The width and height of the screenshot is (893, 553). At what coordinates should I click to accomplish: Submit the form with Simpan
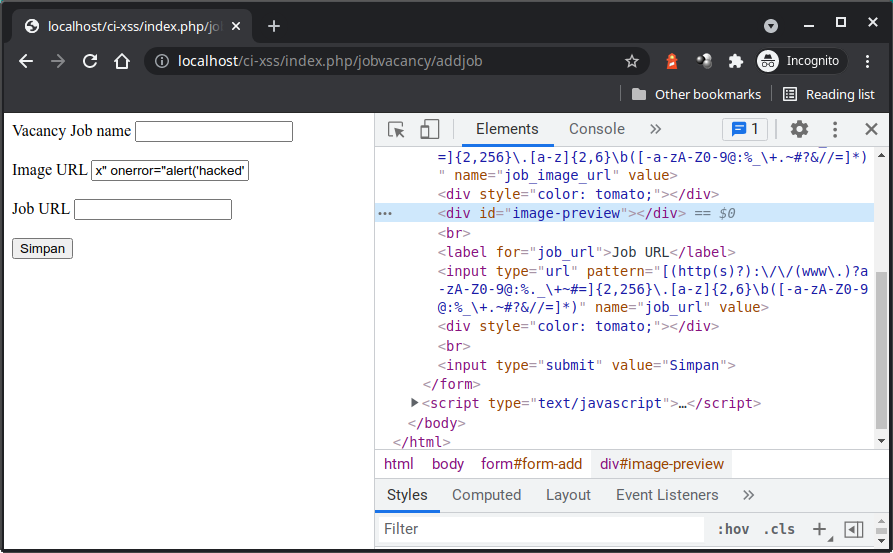pos(43,248)
